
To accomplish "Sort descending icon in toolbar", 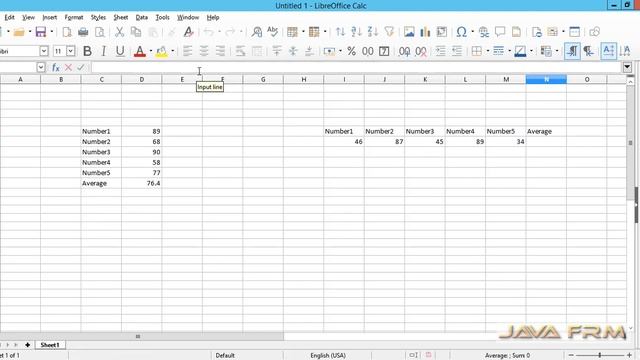I will [373, 32].
